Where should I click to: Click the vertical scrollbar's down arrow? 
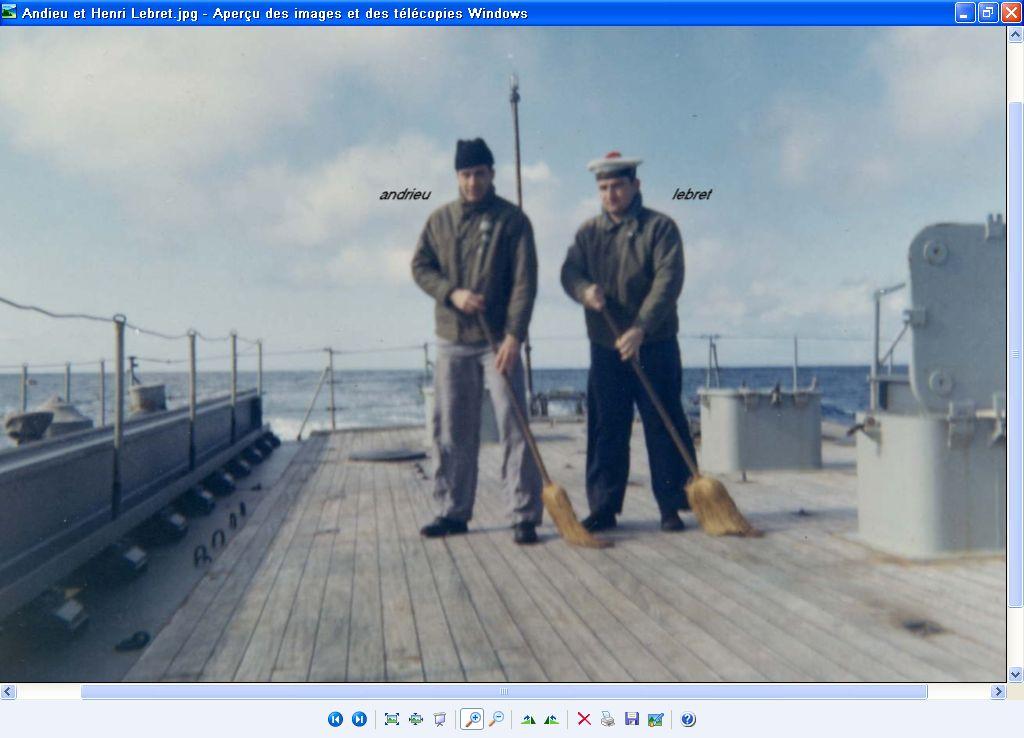click(x=1015, y=674)
